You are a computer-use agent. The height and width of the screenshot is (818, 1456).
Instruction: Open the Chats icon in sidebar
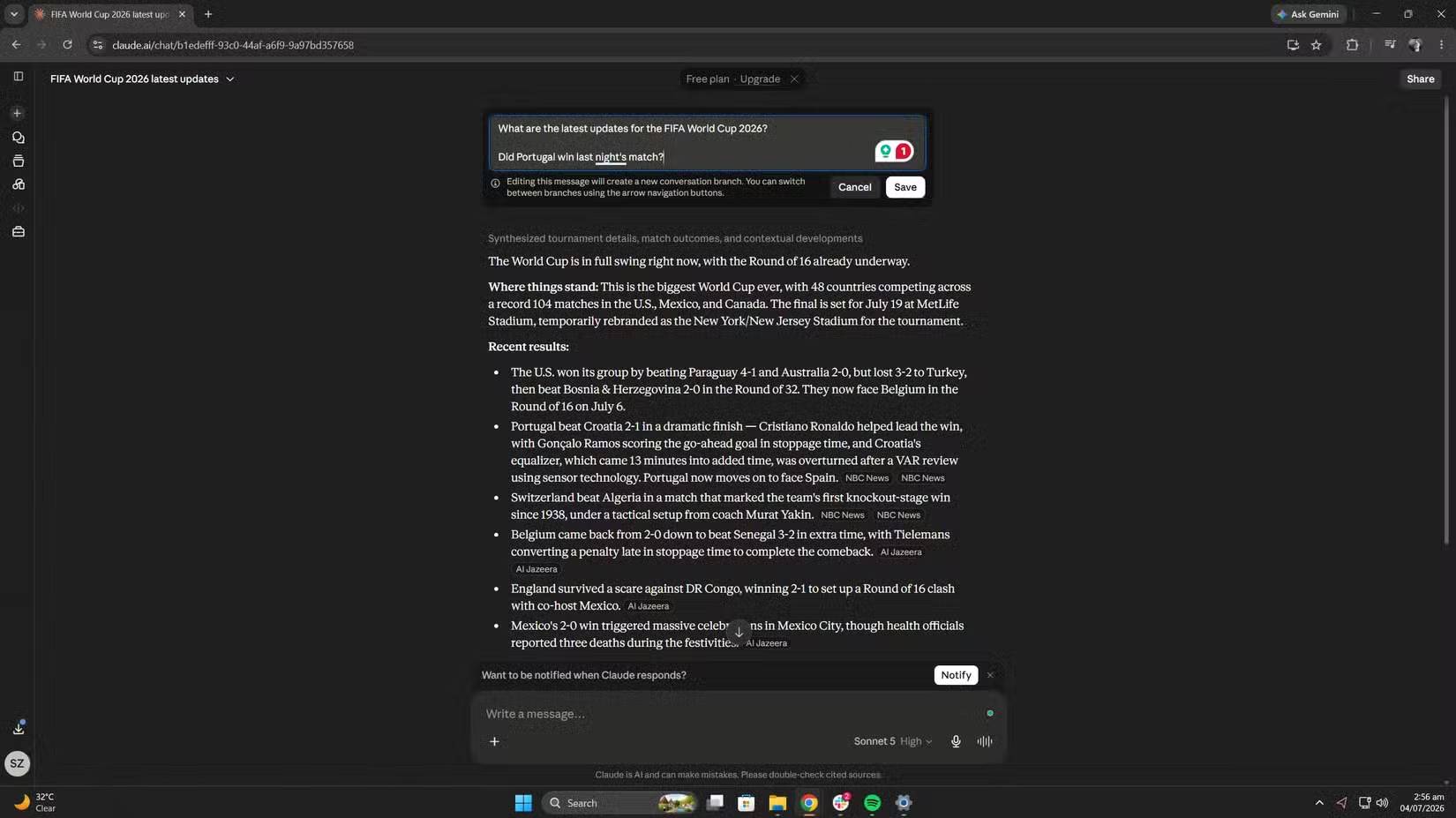tap(18, 138)
